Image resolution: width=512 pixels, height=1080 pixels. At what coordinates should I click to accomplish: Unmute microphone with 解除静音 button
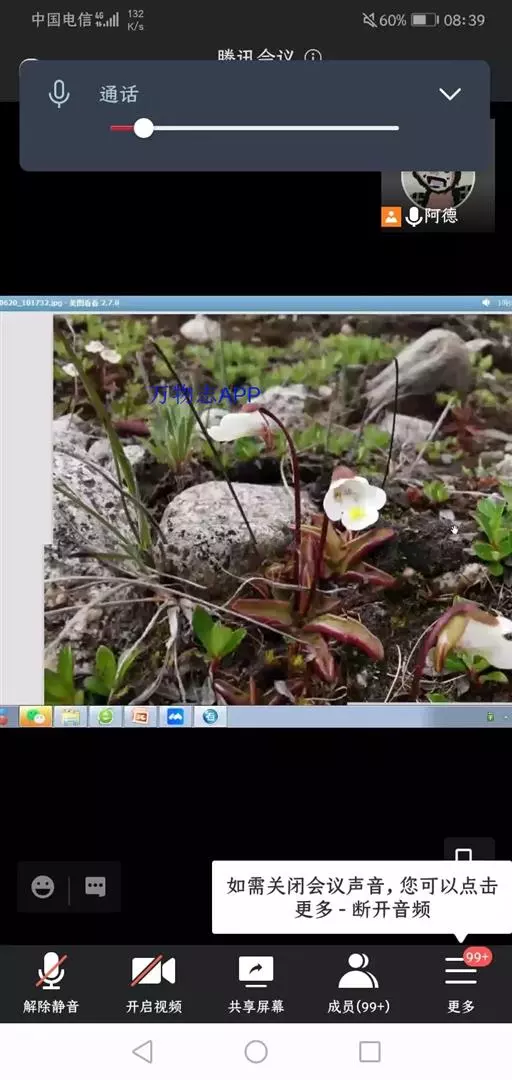point(51,983)
